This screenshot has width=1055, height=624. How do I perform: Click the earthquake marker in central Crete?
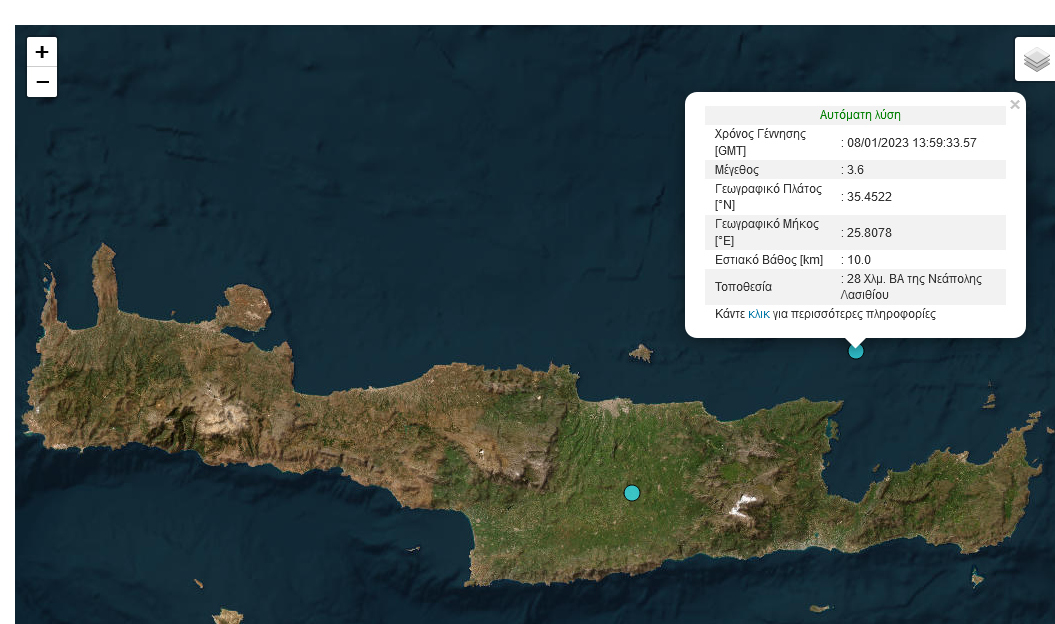[x=631, y=492]
